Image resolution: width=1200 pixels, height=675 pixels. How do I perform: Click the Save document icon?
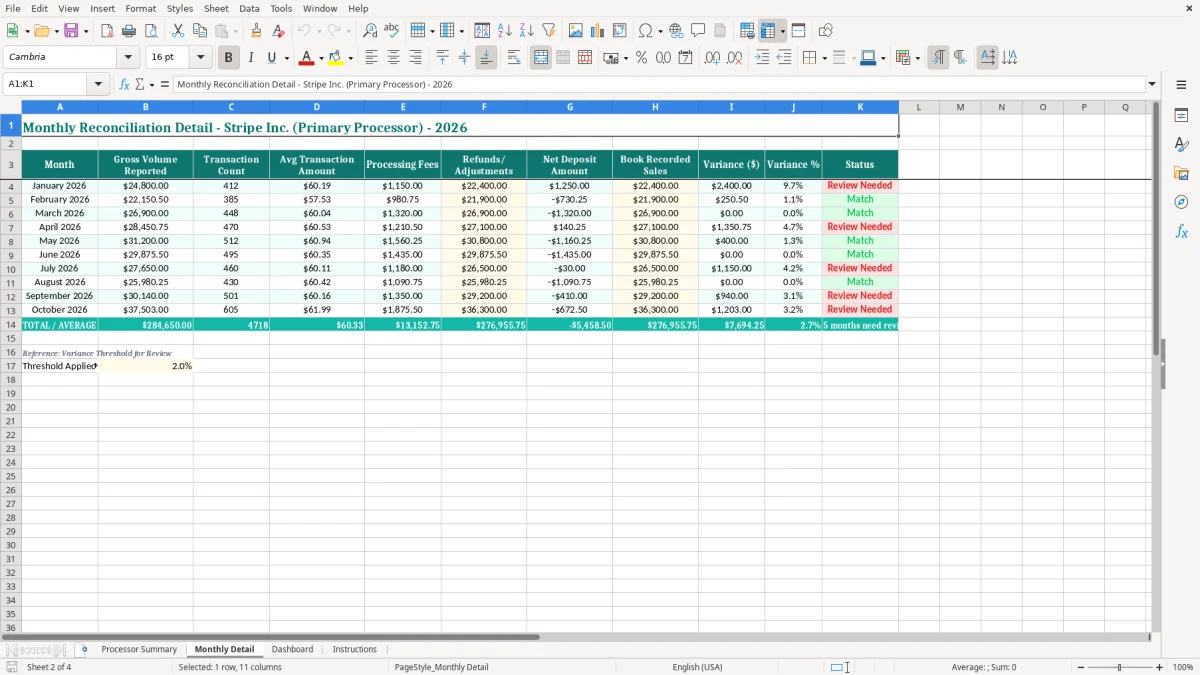[x=71, y=31]
